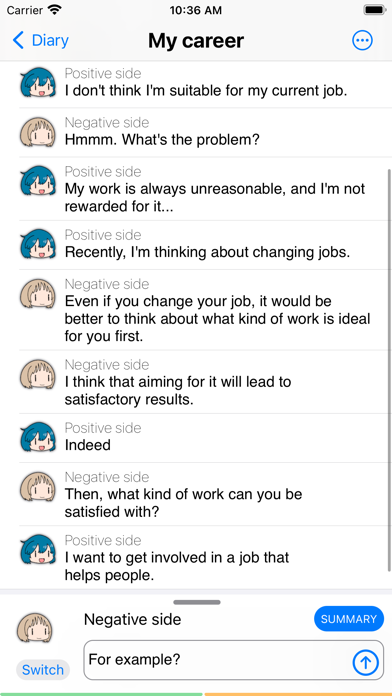Grab the input panel drag handle bar
Viewport: 392px width, 696px height.
[x=197, y=602]
